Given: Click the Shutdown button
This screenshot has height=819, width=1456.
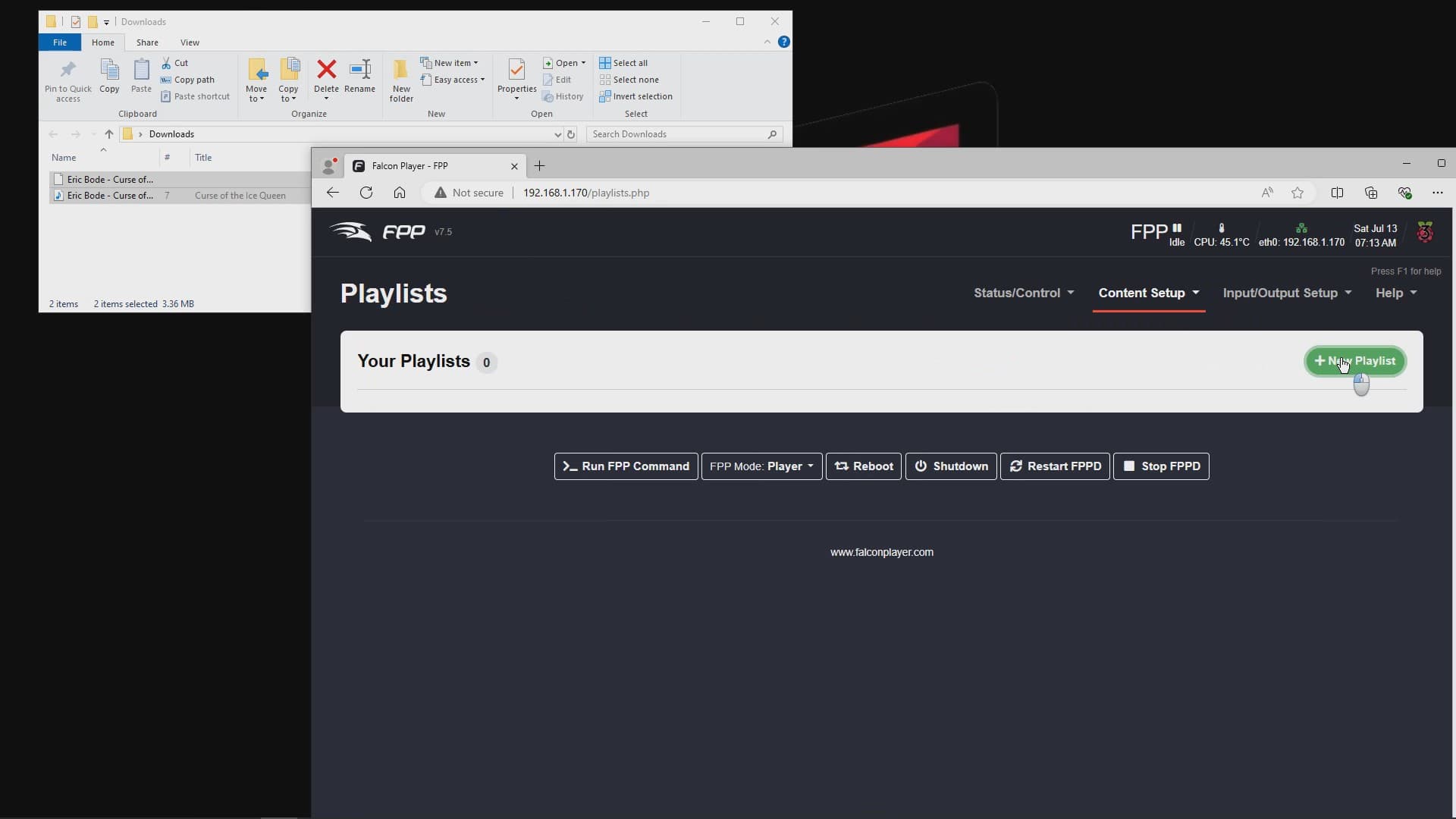Looking at the screenshot, I should (x=951, y=466).
